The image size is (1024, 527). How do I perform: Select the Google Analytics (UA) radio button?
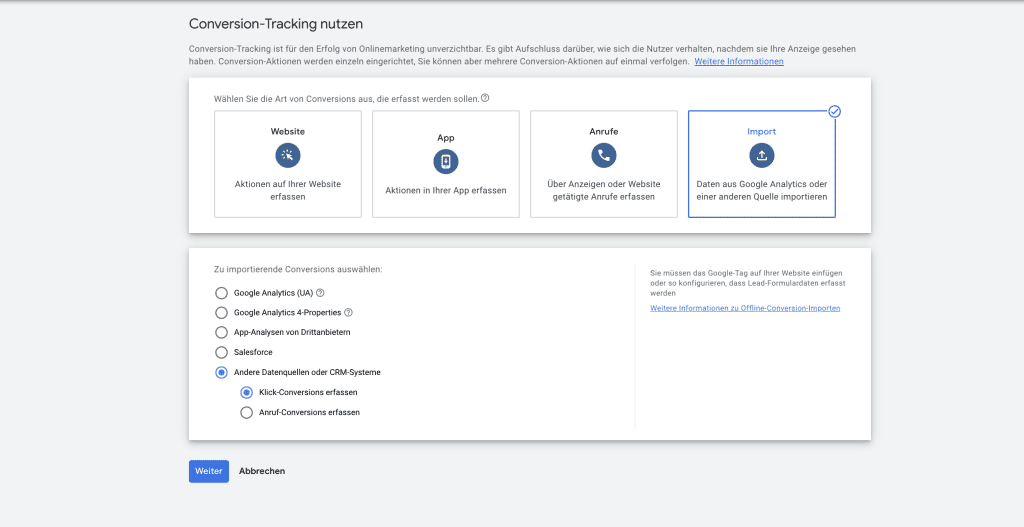(222, 293)
